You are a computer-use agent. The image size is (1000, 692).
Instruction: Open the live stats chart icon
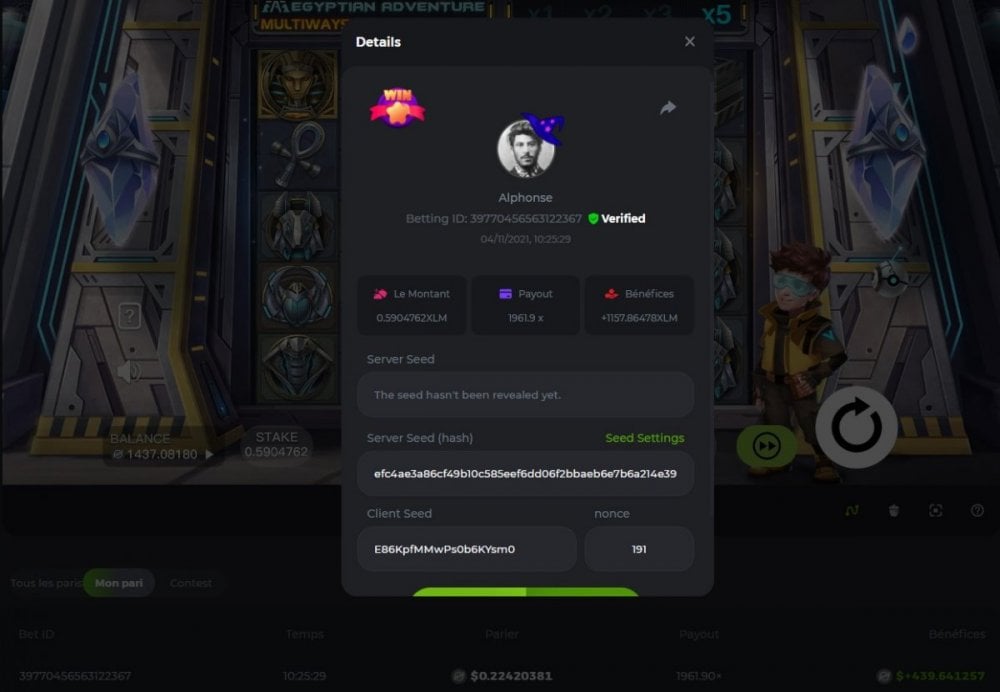point(852,510)
